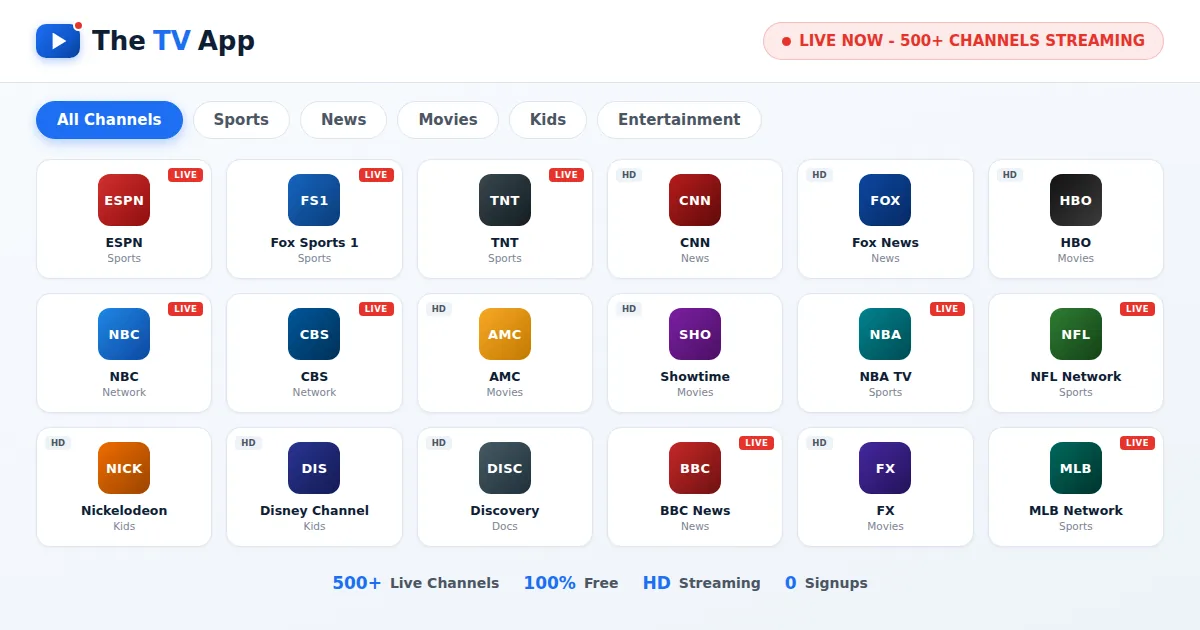Click the Fox News channel name
1200x630 pixels.
point(885,243)
